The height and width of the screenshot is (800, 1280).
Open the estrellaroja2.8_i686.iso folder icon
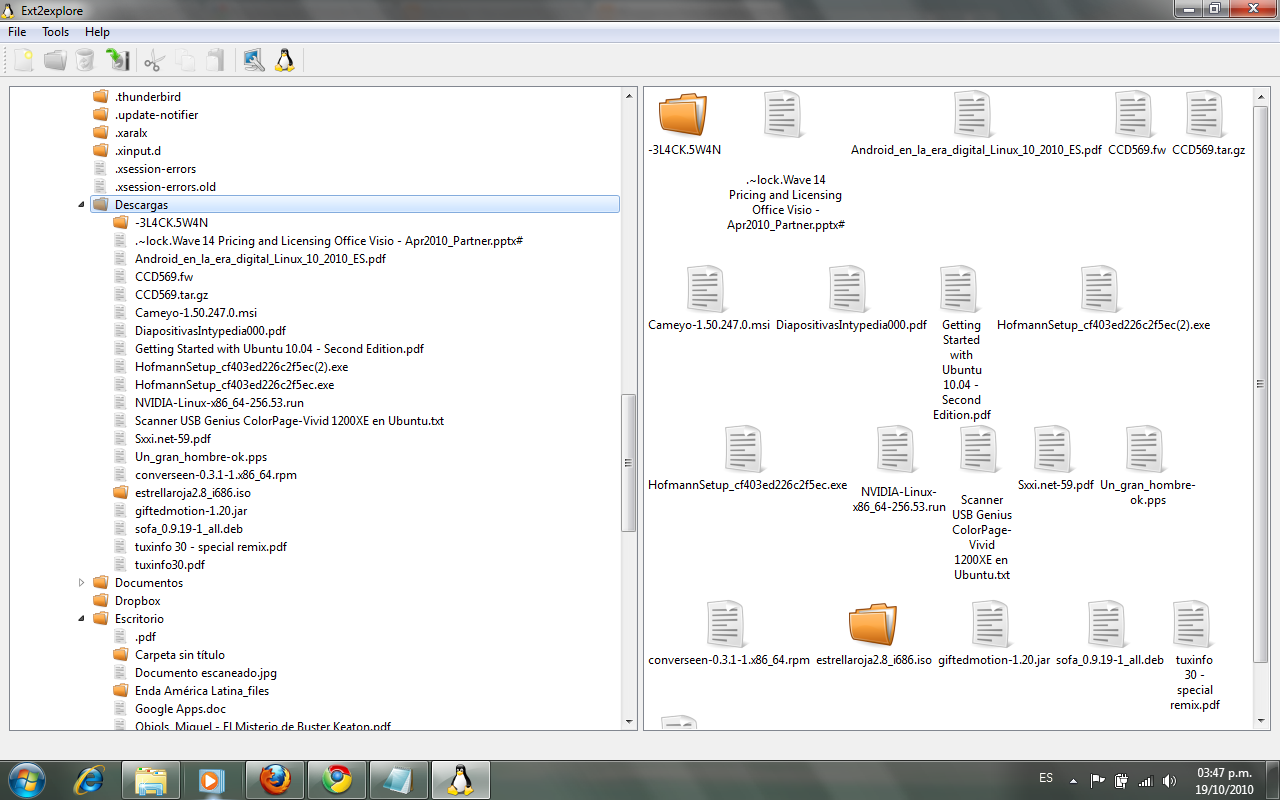[x=874, y=623]
